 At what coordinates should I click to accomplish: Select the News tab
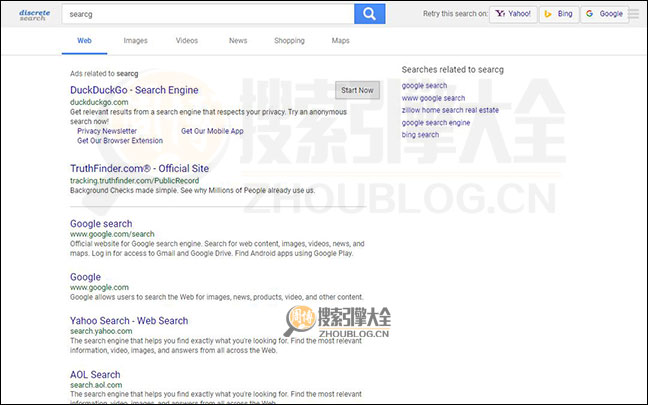tap(237, 41)
